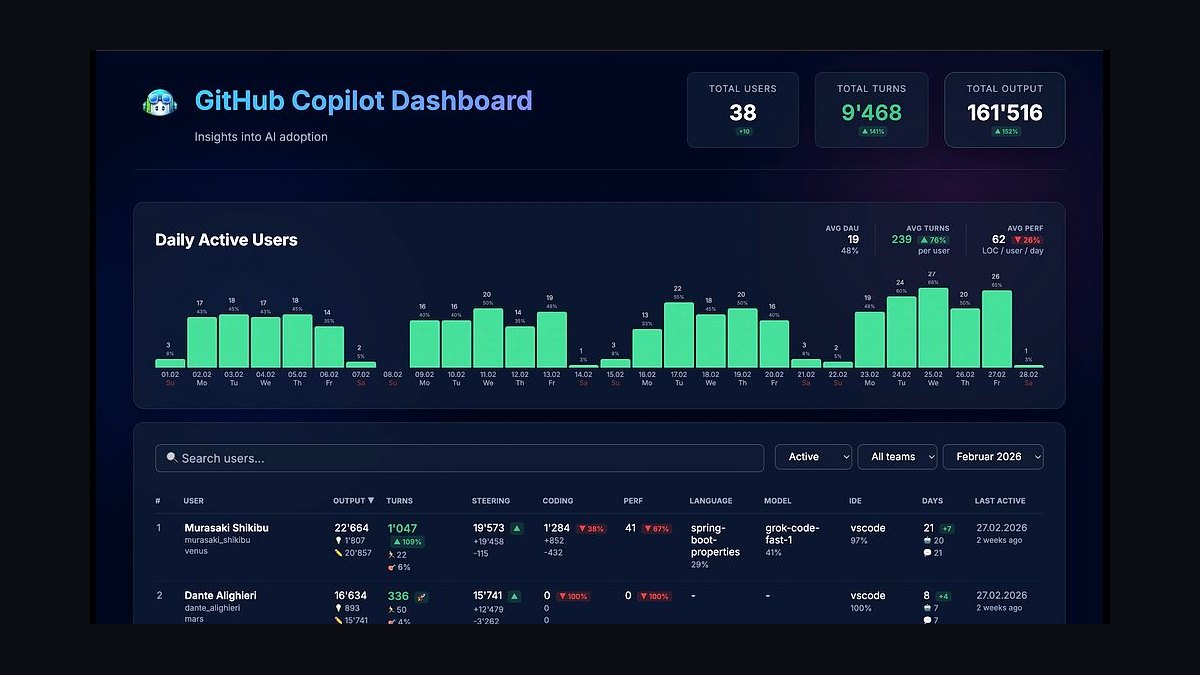Sort by the LANGUAGE column header
1200x675 pixels.
click(711, 501)
